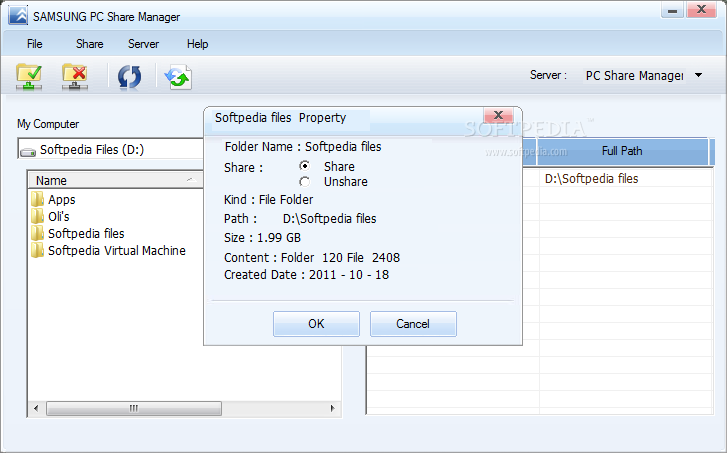Click the scrollbar right arrow
Viewport: 727px width, 453px height.
332,408
